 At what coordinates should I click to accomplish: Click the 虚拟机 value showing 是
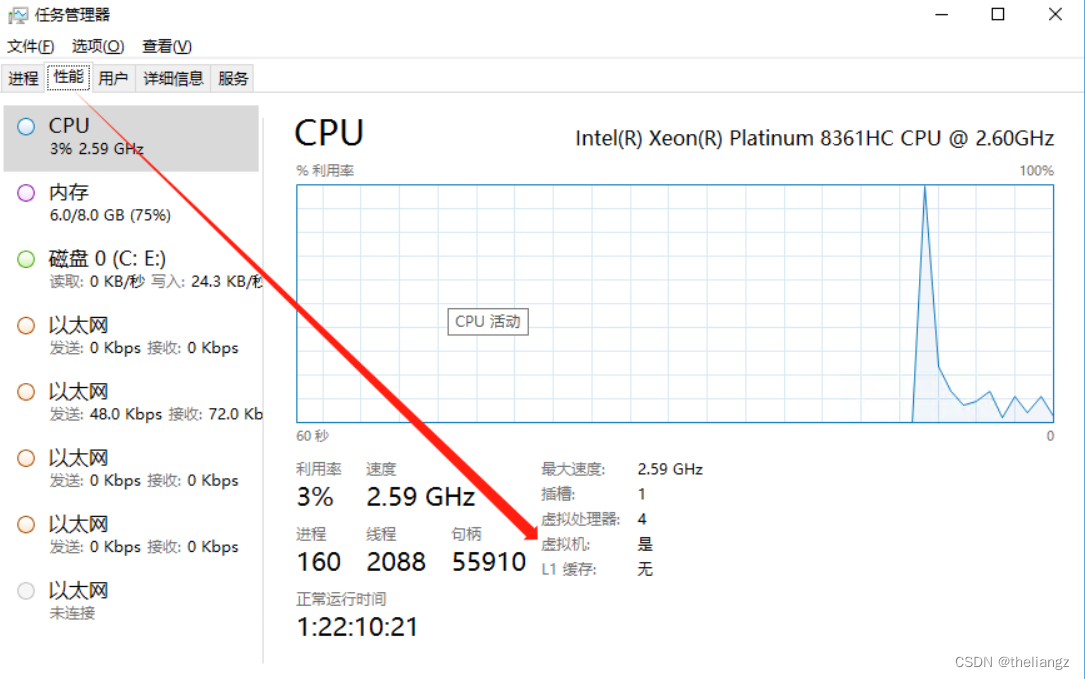pyautogui.click(x=643, y=544)
